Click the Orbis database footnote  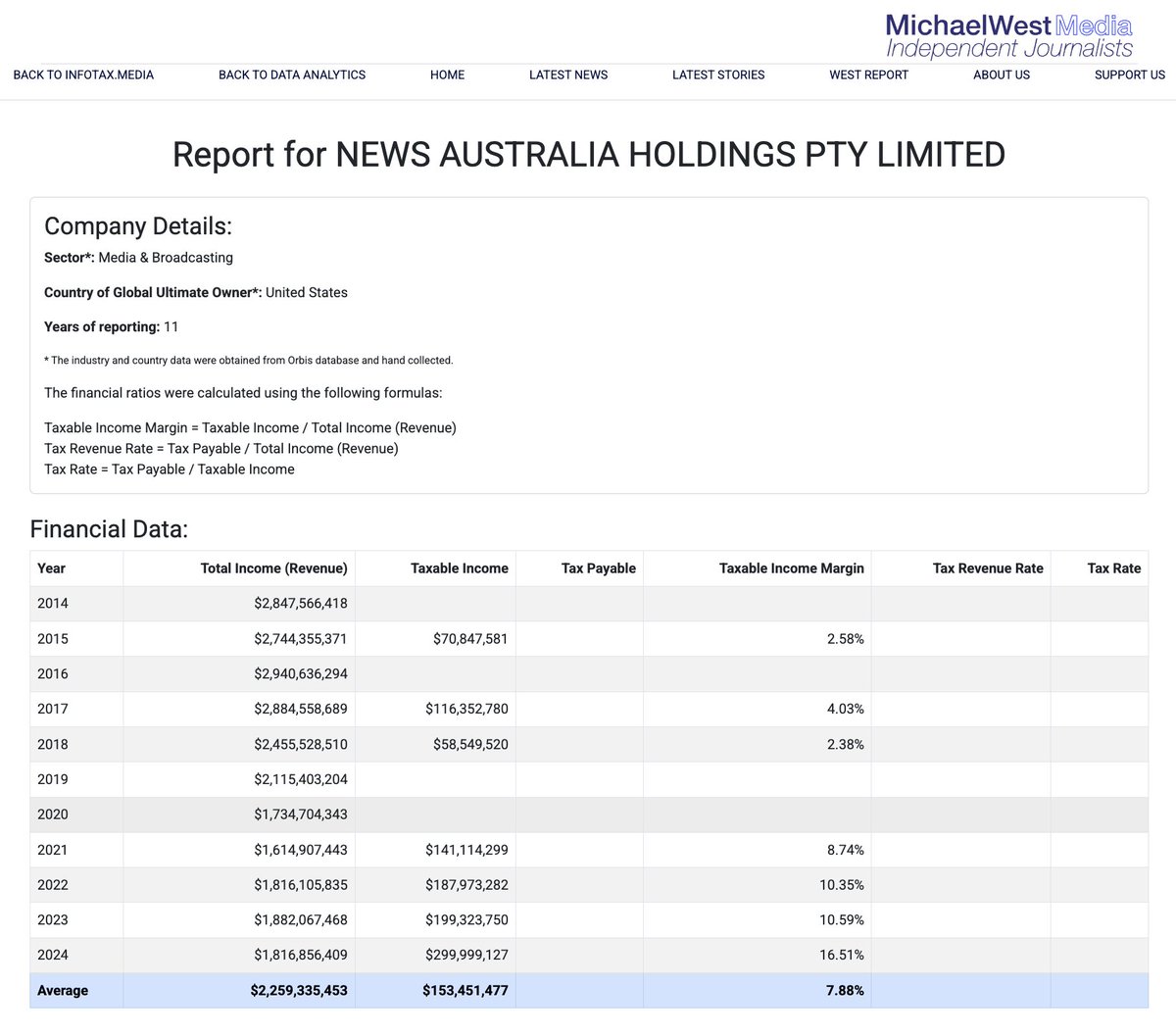tap(249, 361)
